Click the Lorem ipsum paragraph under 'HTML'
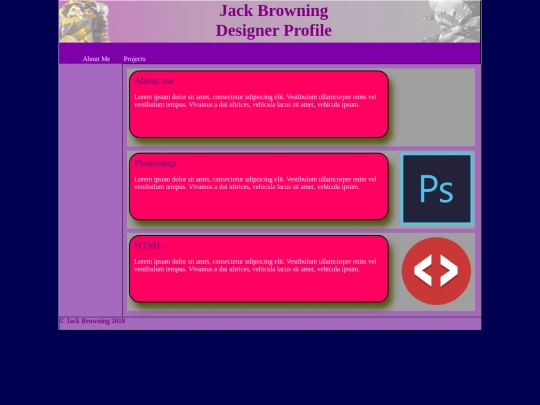Viewport: 540px width, 405px height. click(x=255, y=265)
